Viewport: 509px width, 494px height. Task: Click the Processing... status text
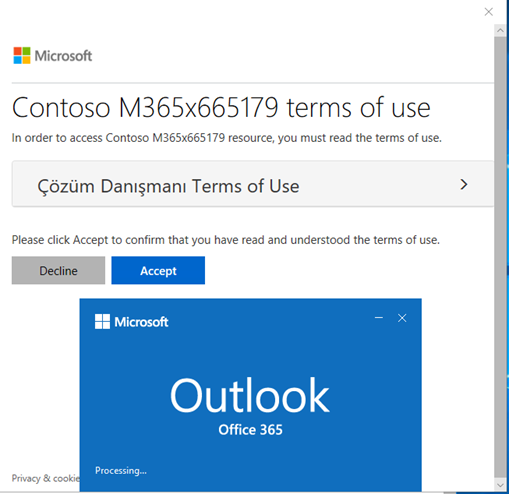(121, 470)
